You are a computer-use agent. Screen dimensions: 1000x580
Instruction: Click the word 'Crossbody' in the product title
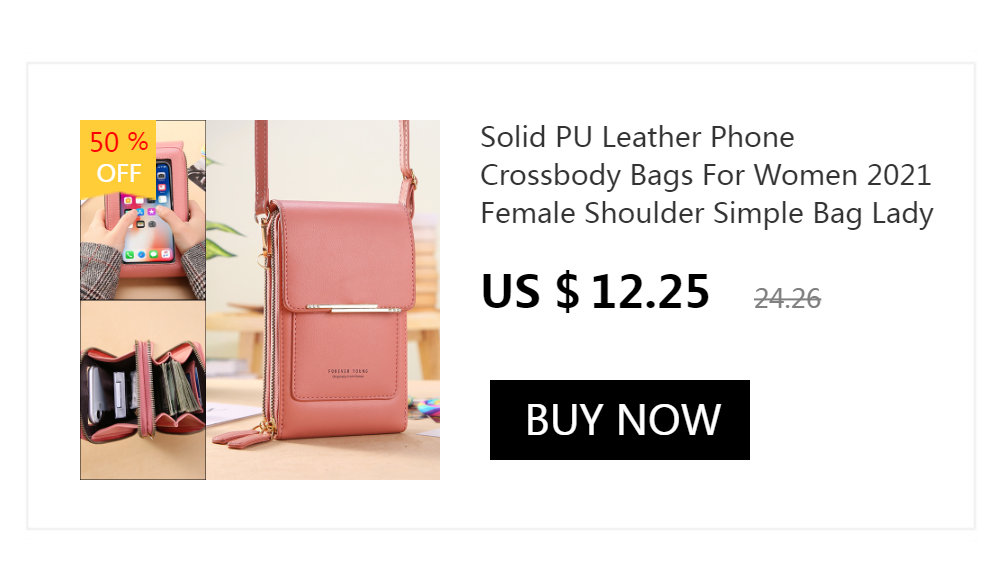(x=550, y=175)
